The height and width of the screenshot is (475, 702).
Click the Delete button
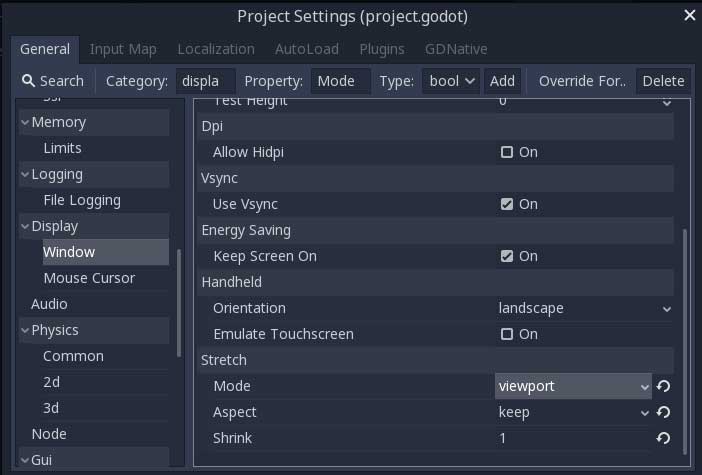tap(663, 81)
